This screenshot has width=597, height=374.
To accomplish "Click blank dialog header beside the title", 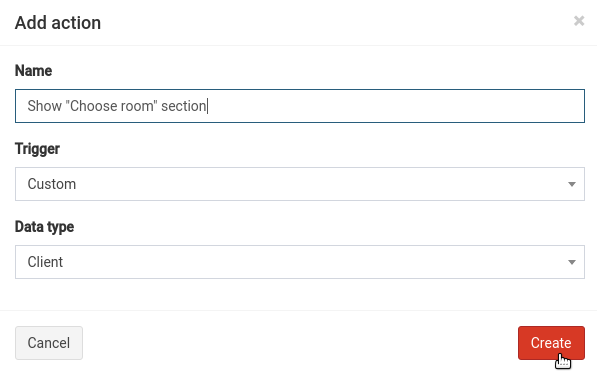I will coord(335,23).
